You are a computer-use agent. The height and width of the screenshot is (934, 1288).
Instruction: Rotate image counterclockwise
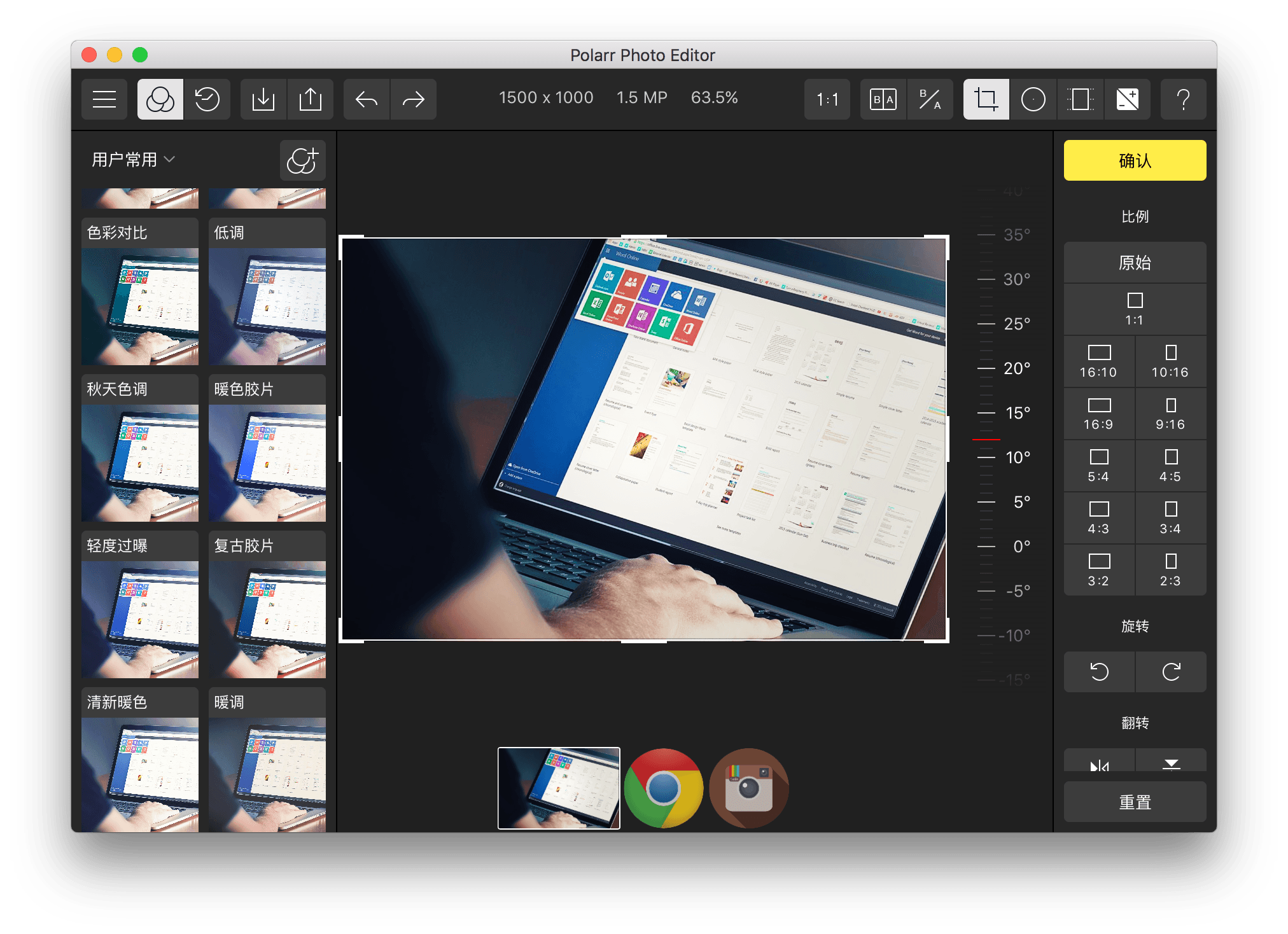(x=1099, y=672)
